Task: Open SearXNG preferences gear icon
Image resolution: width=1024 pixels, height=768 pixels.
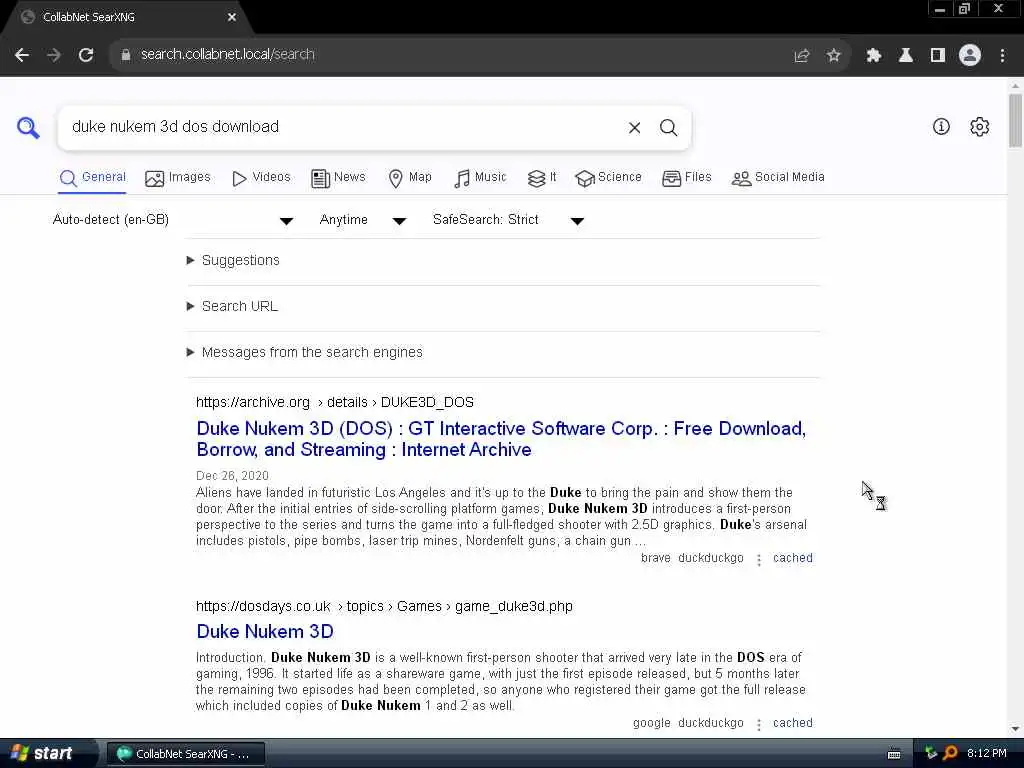Action: tap(980, 127)
